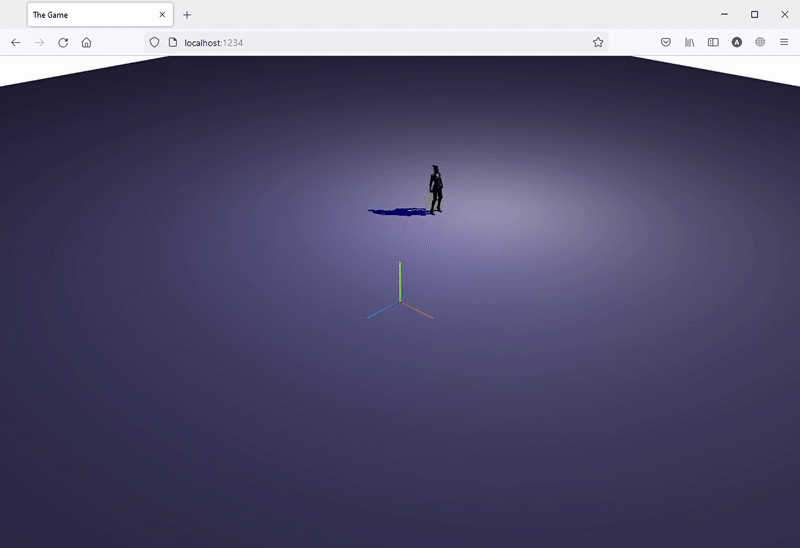Maximize the browser window
The image size is (800, 548).
[x=755, y=15]
